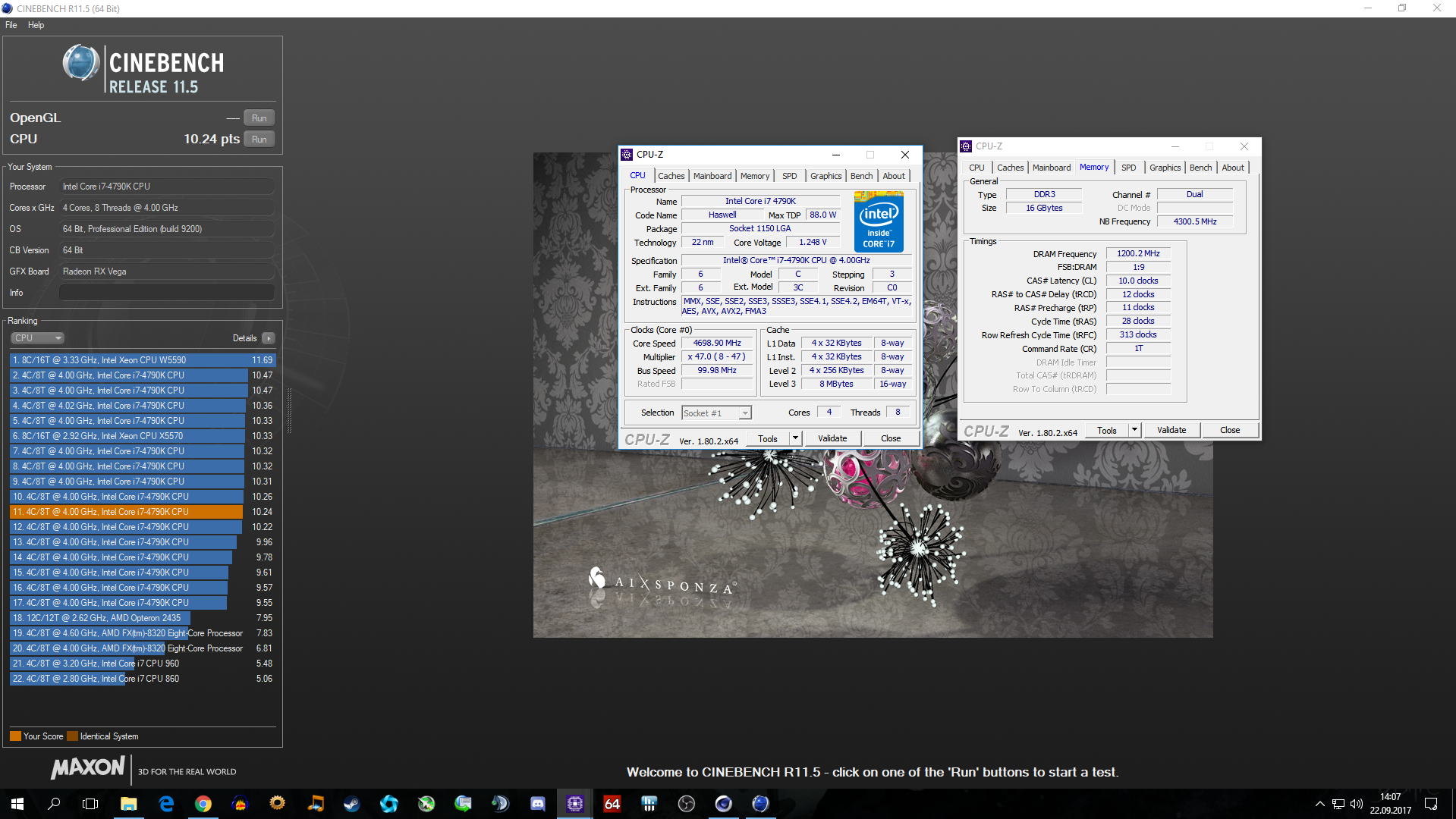Viewport: 1456px width, 819px height.
Task: Show hidden system tray icons
Action: point(1319,803)
